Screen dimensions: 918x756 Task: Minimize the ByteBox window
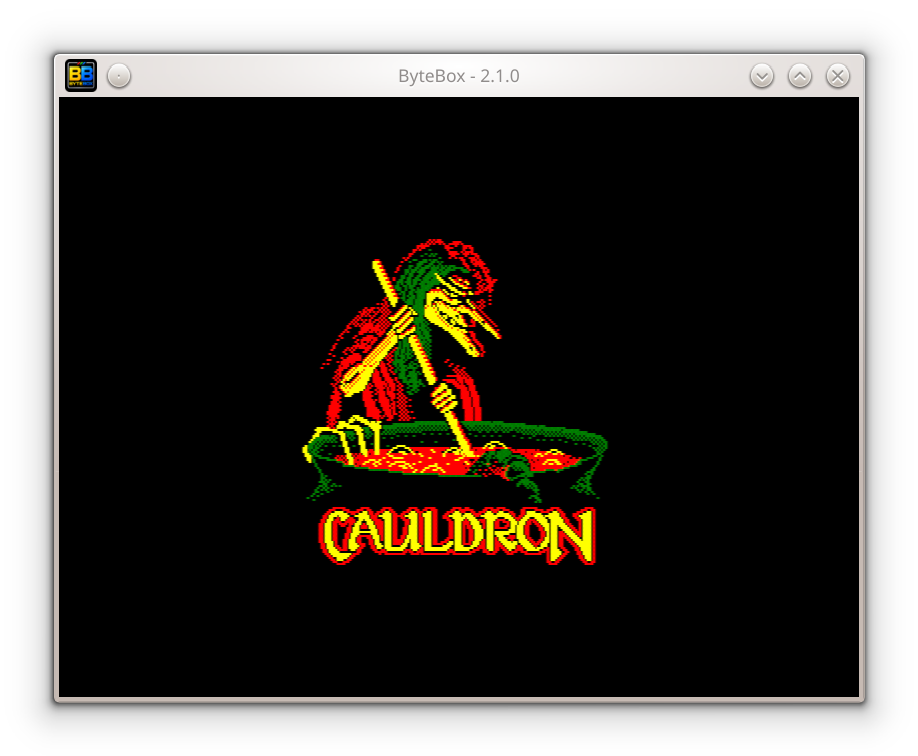coord(762,76)
